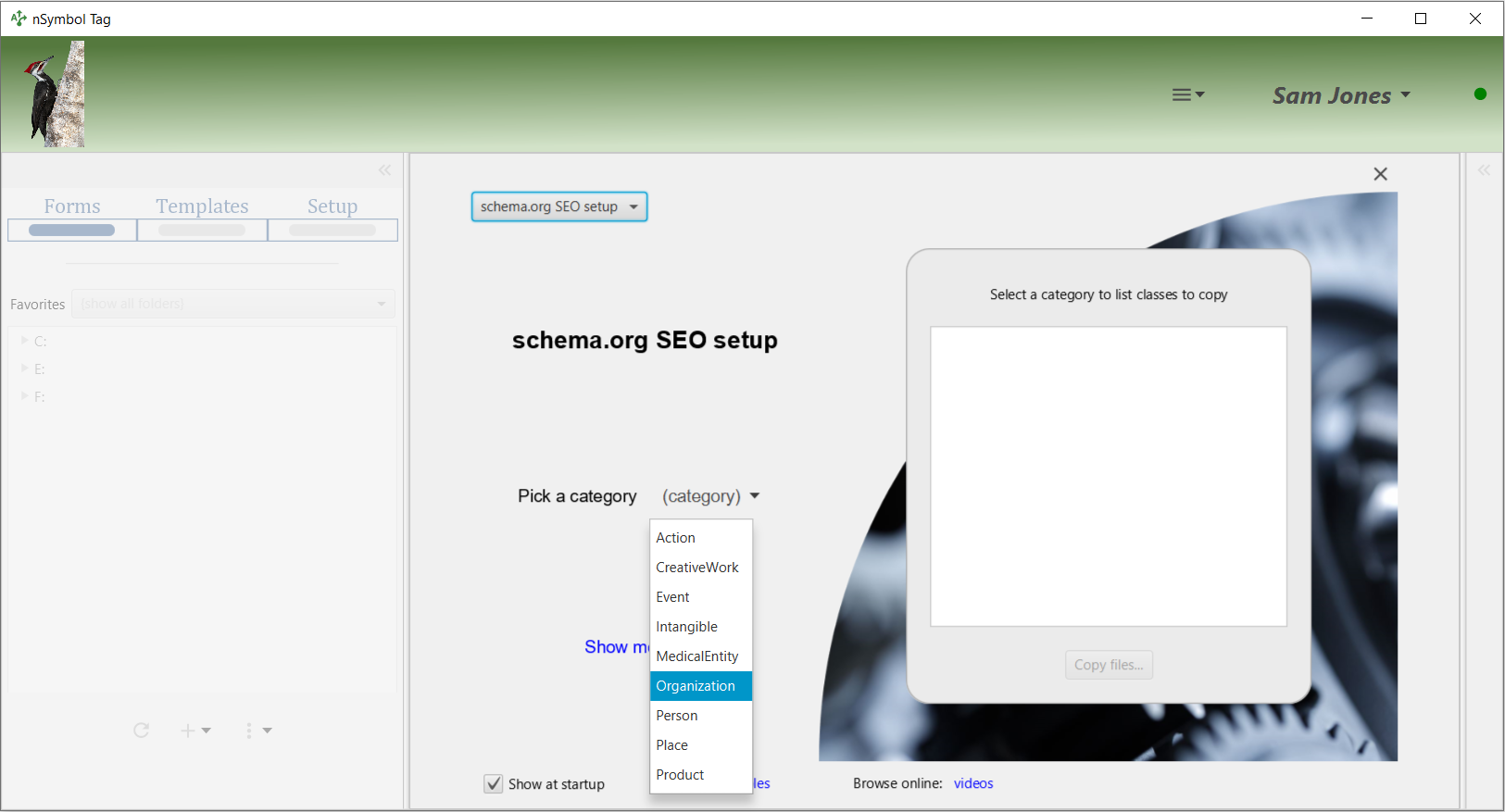Select Product from category list
1505x812 pixels.
pos(701,775)
